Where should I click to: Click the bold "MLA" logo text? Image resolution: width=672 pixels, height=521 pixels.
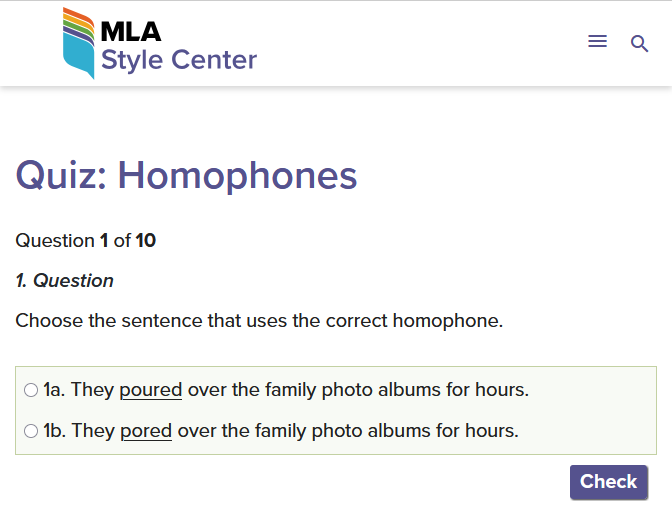coord(131,30)
